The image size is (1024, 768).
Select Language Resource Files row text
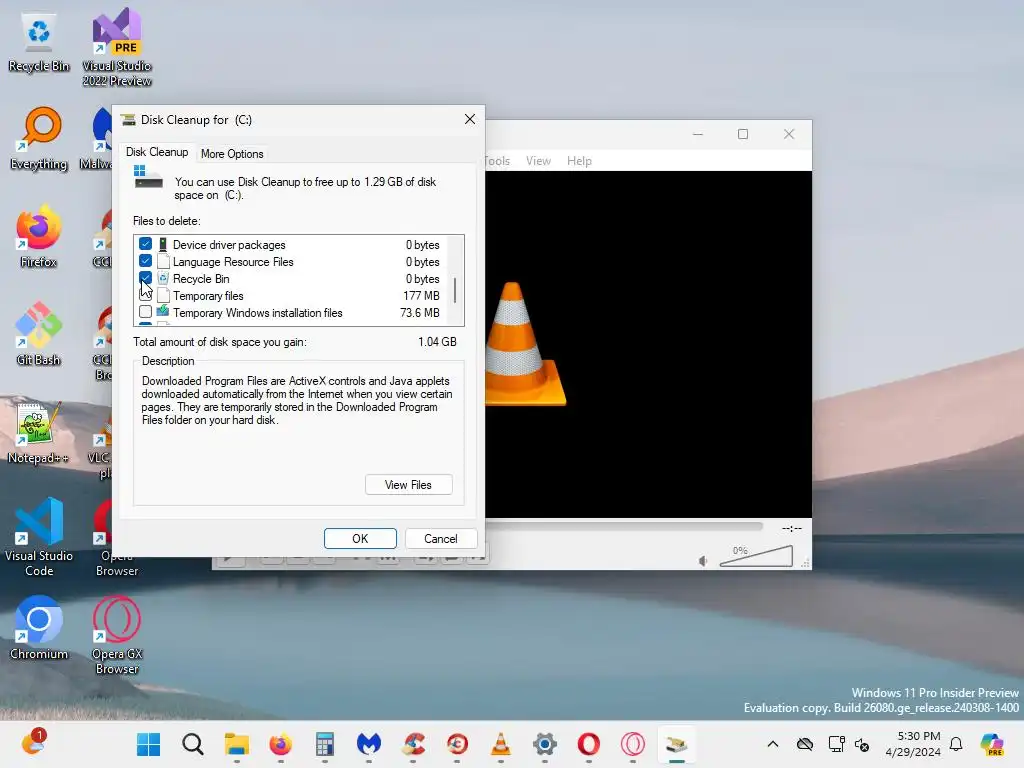233,262
